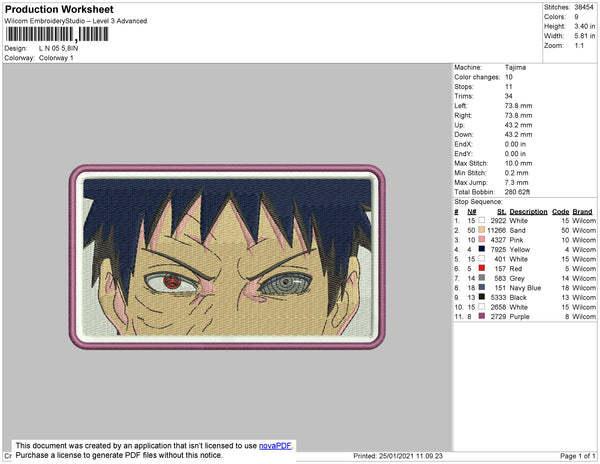Click the Navy Blue swatch in row 8

pyautogui.click(x=482, y=287)
